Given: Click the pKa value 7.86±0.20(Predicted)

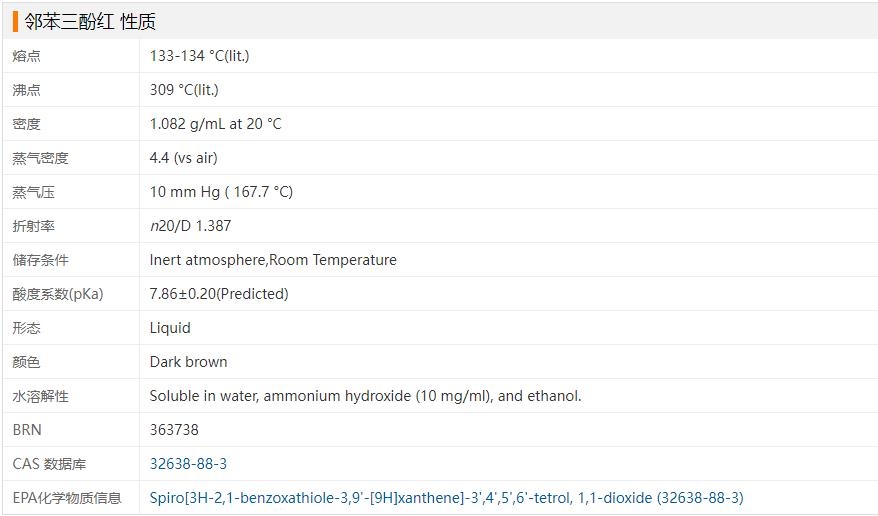Looking at the screenshot, I should pos(219,294).
